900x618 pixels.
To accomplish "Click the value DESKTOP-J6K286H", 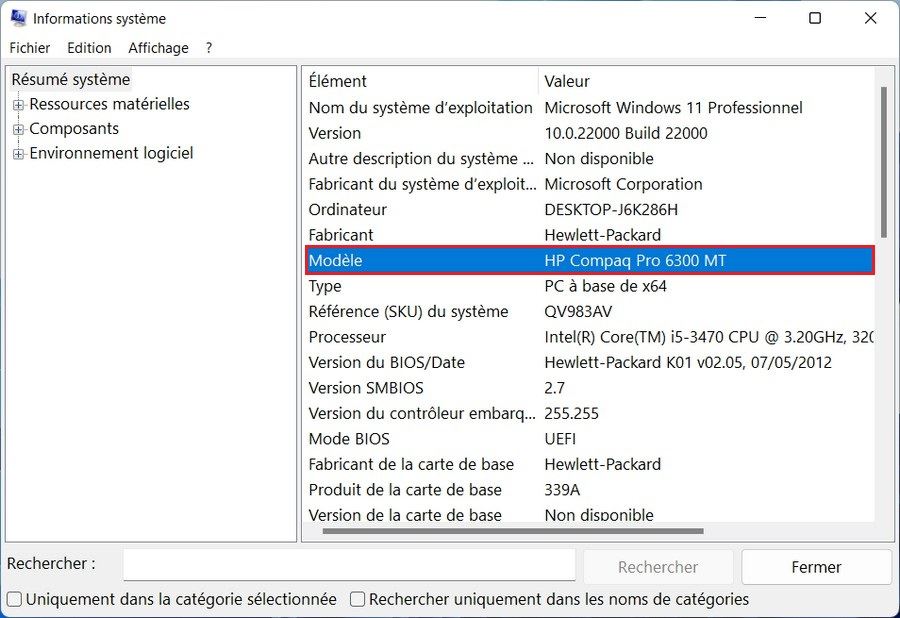I will (x=611, y=209).
